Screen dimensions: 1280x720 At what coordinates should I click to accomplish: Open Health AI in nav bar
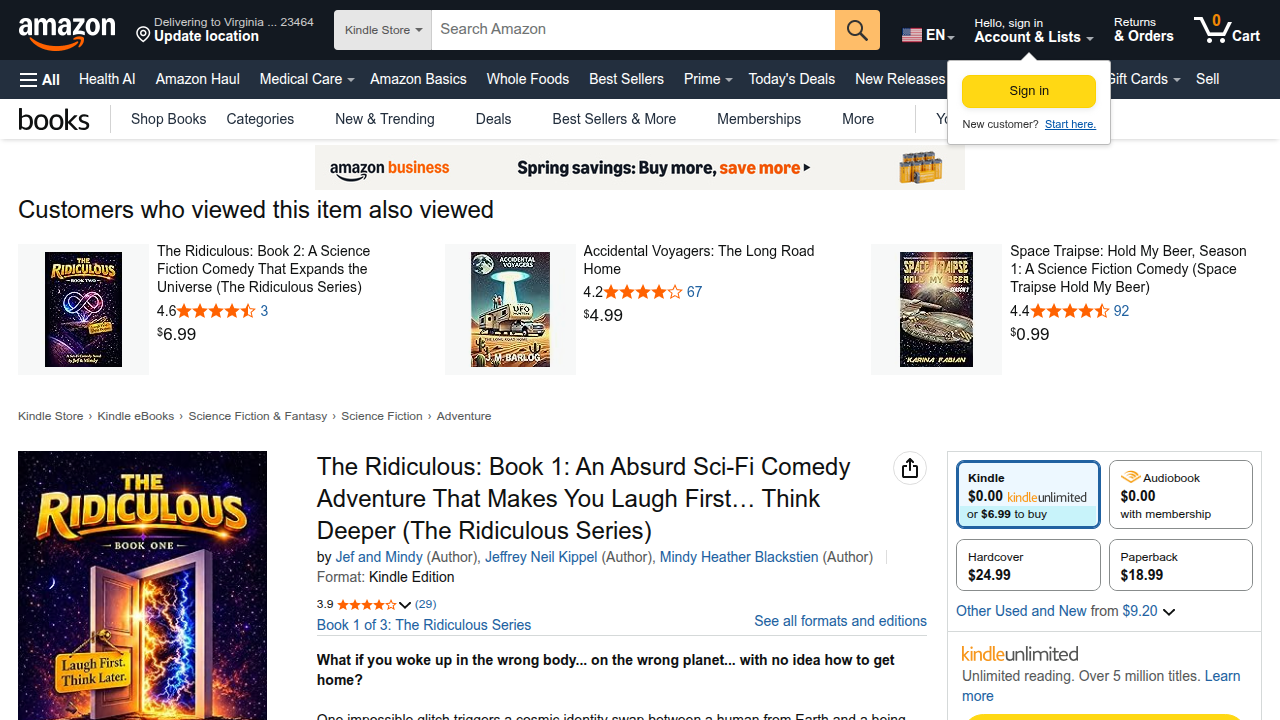(x=107, y=79)
